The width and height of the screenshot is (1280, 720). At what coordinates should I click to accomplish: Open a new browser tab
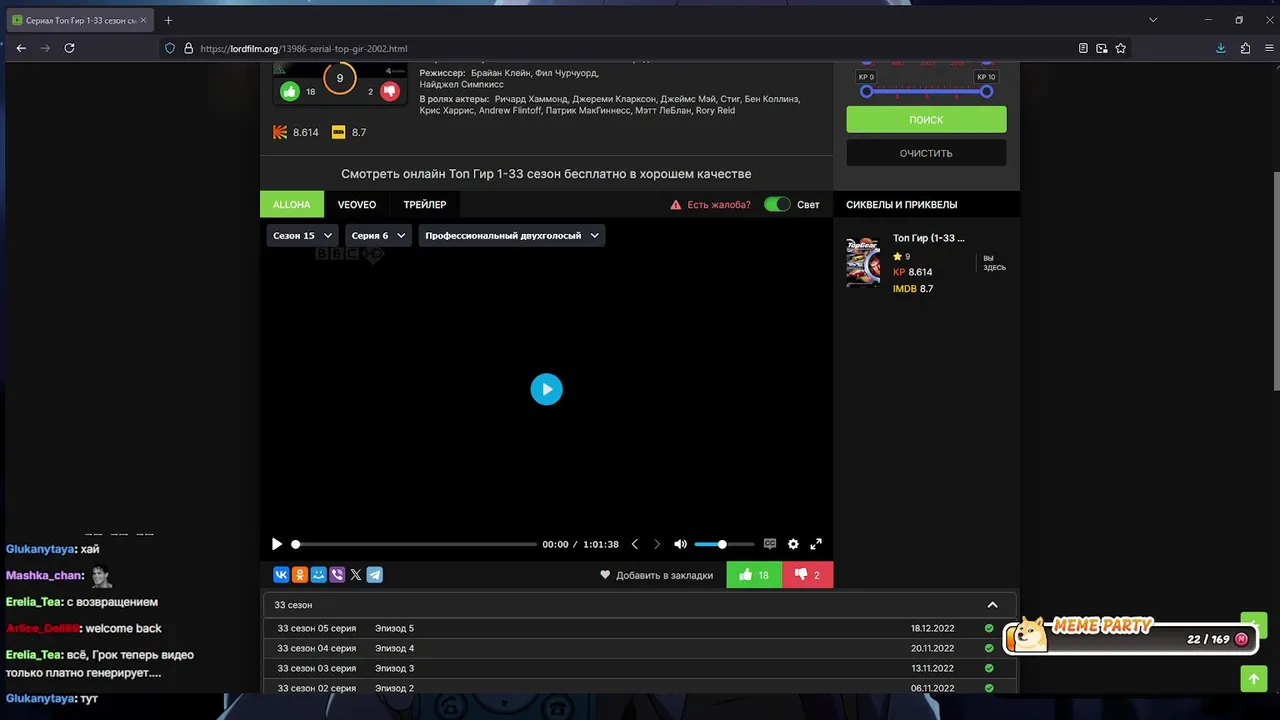pyautogui.click(x=168, y=20)
